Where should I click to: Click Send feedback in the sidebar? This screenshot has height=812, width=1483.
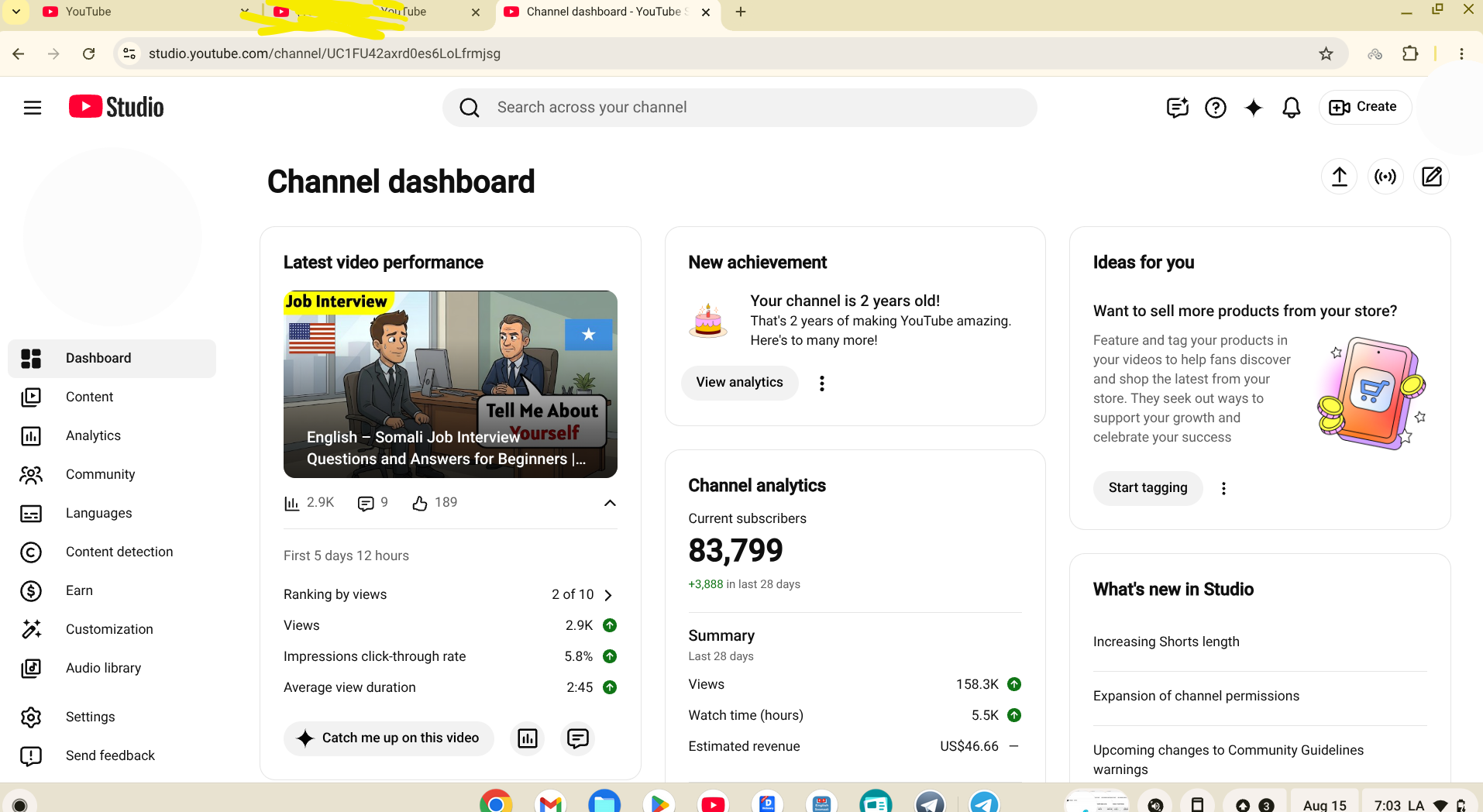pos(112,756)
